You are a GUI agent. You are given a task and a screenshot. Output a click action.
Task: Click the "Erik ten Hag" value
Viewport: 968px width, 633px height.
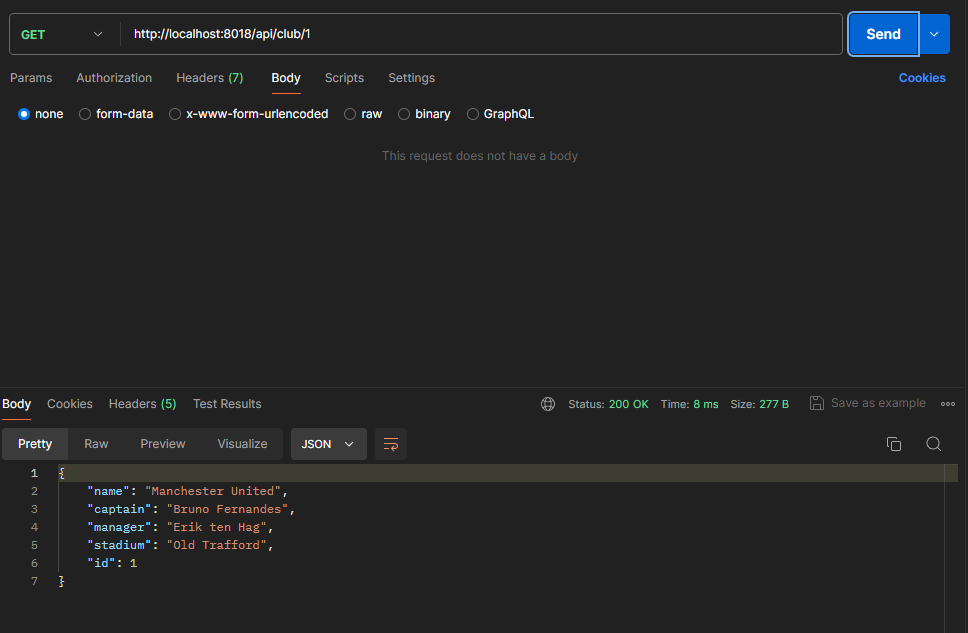217,527
